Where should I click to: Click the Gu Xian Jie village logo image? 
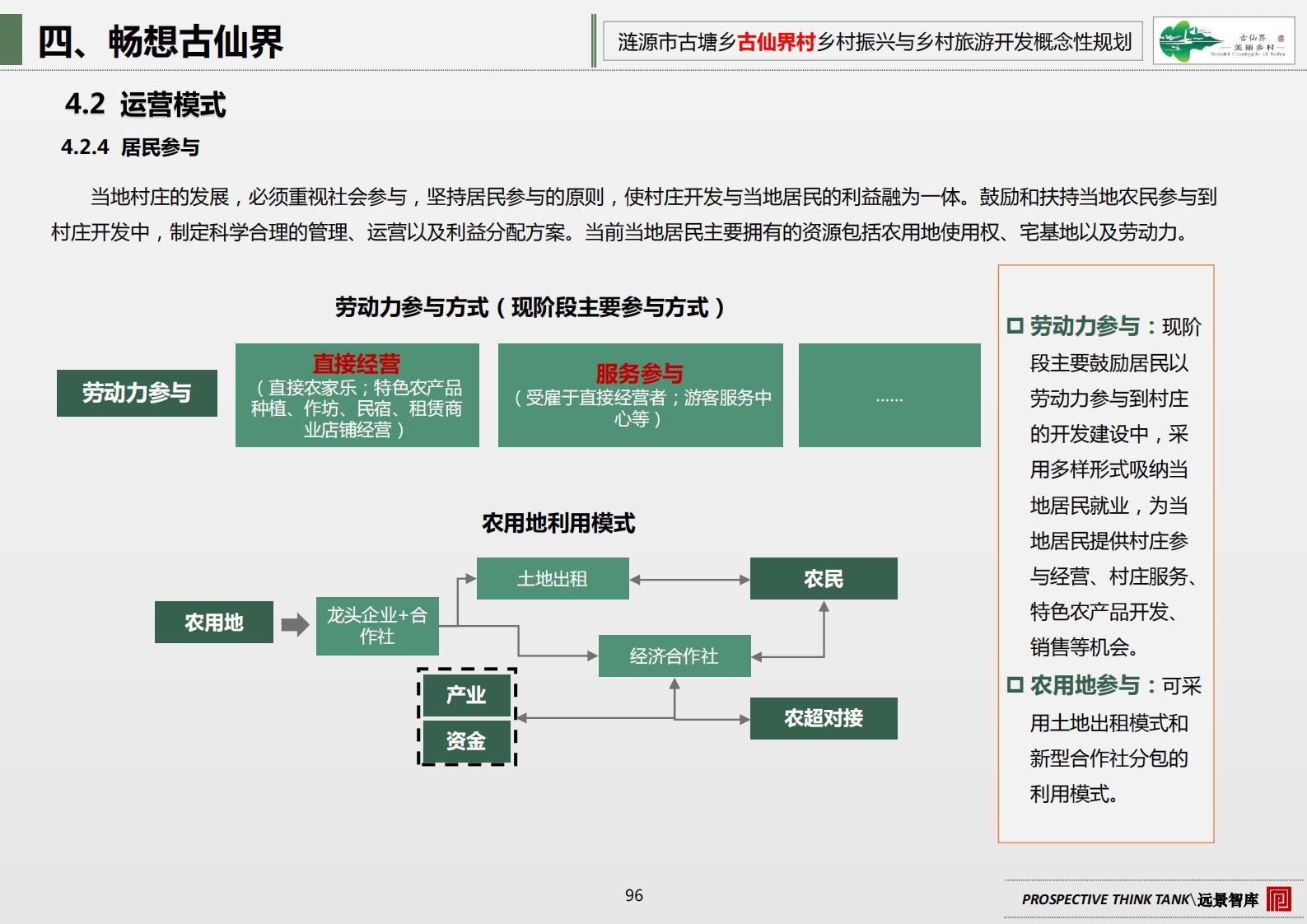point(1223,41)
